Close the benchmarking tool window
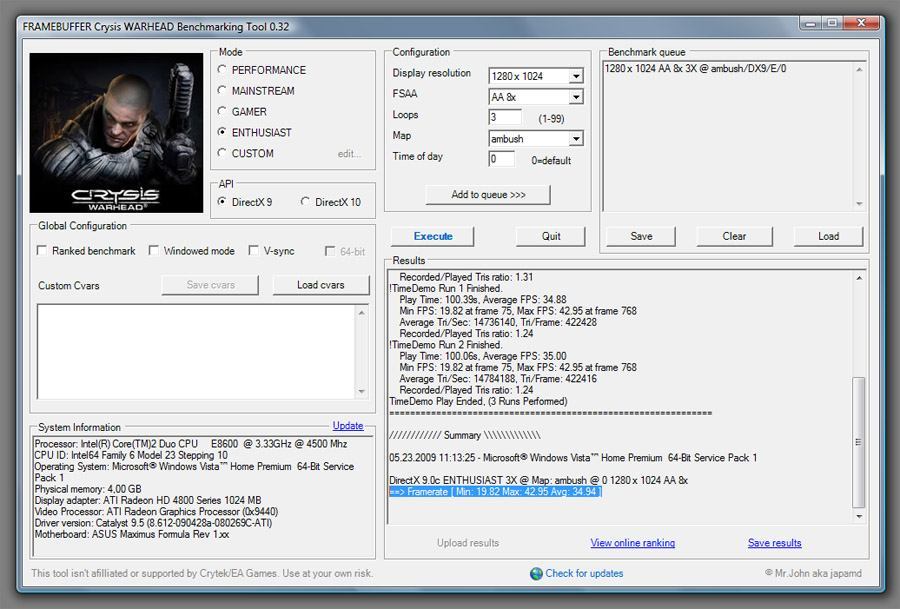Image resolution: width=900 pixels, height=609 pixels. 861,24
